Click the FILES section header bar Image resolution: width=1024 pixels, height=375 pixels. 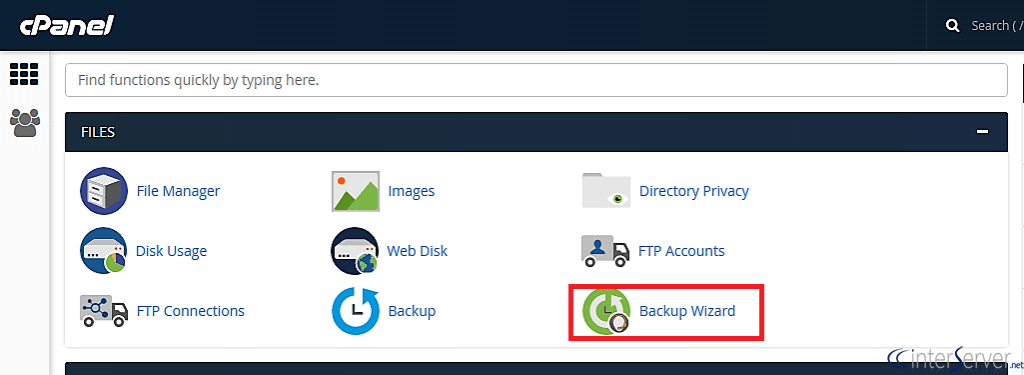(x=536, y=132)
